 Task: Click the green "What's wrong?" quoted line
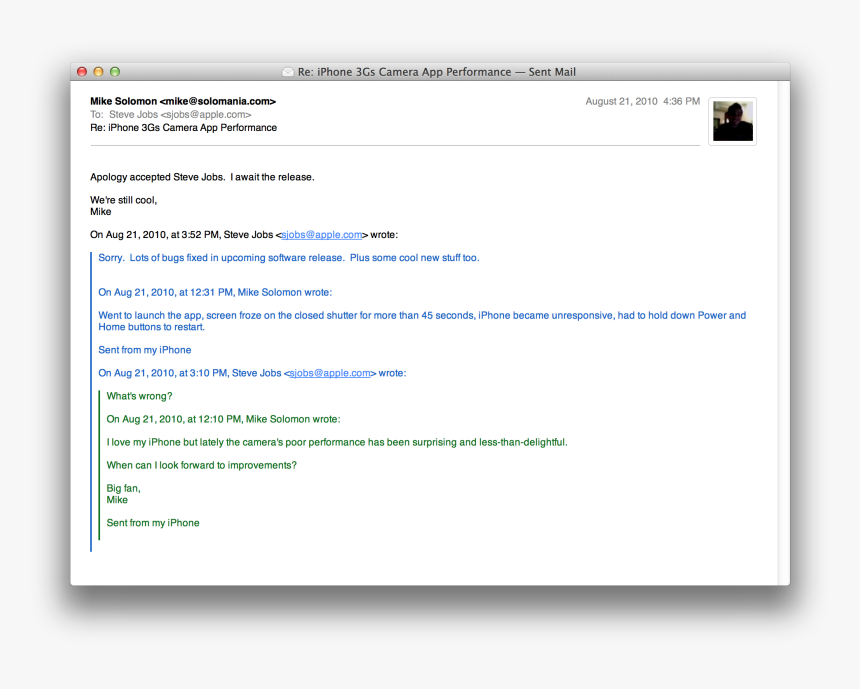coord(139,396)
